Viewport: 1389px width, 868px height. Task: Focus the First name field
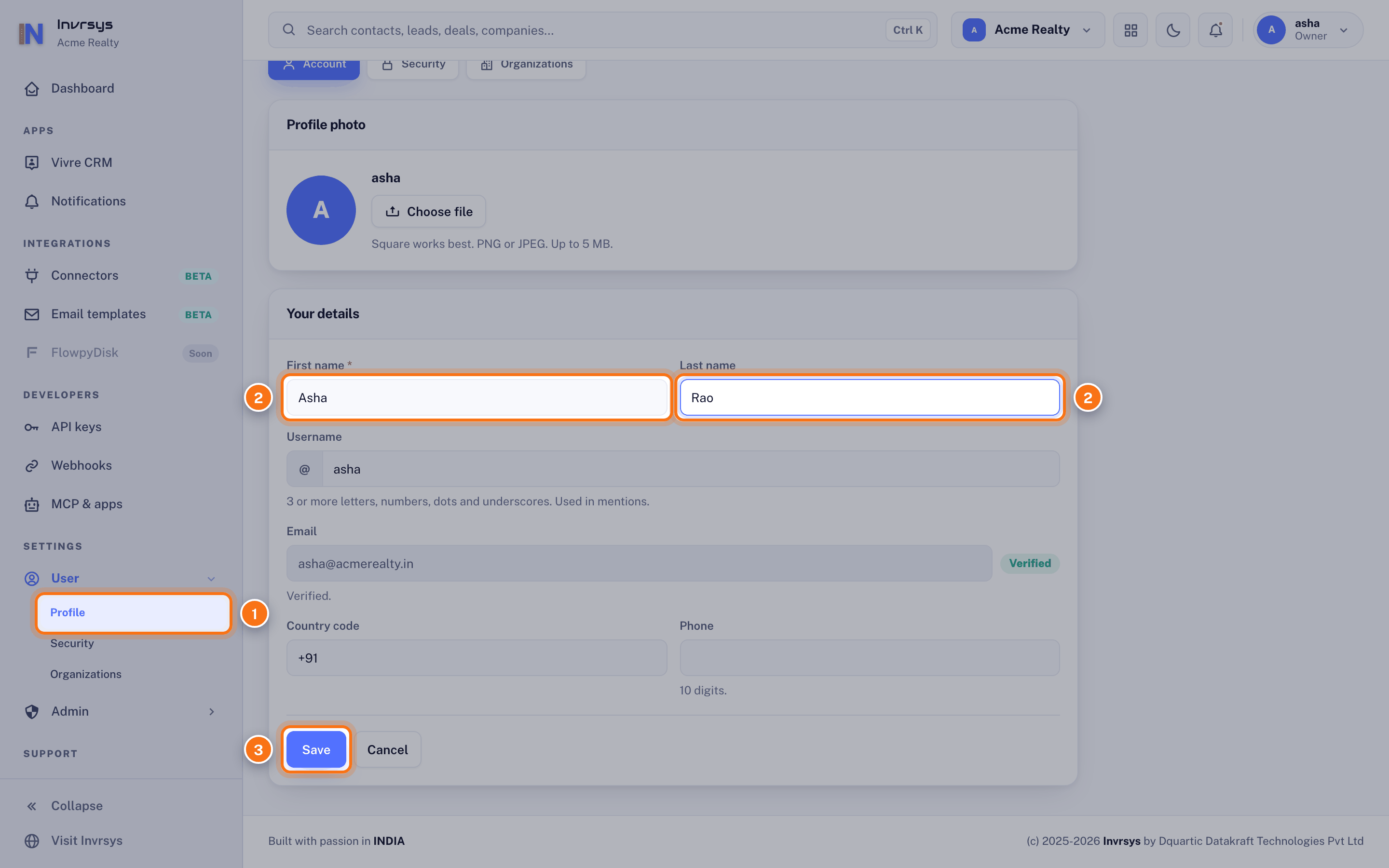tap(477, 397)
